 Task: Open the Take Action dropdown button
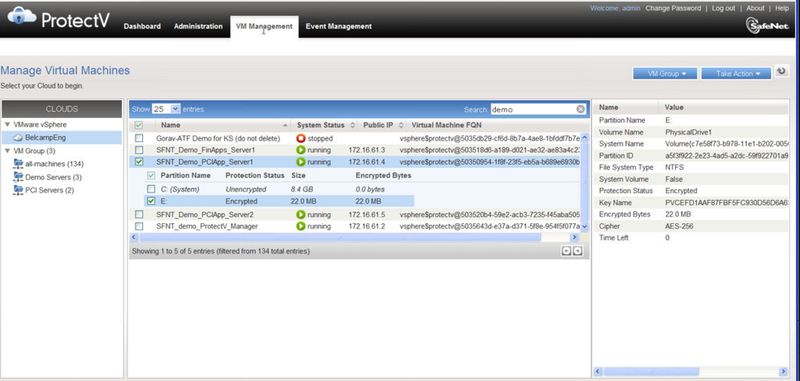pyautogui.click(x=736, y=73)
